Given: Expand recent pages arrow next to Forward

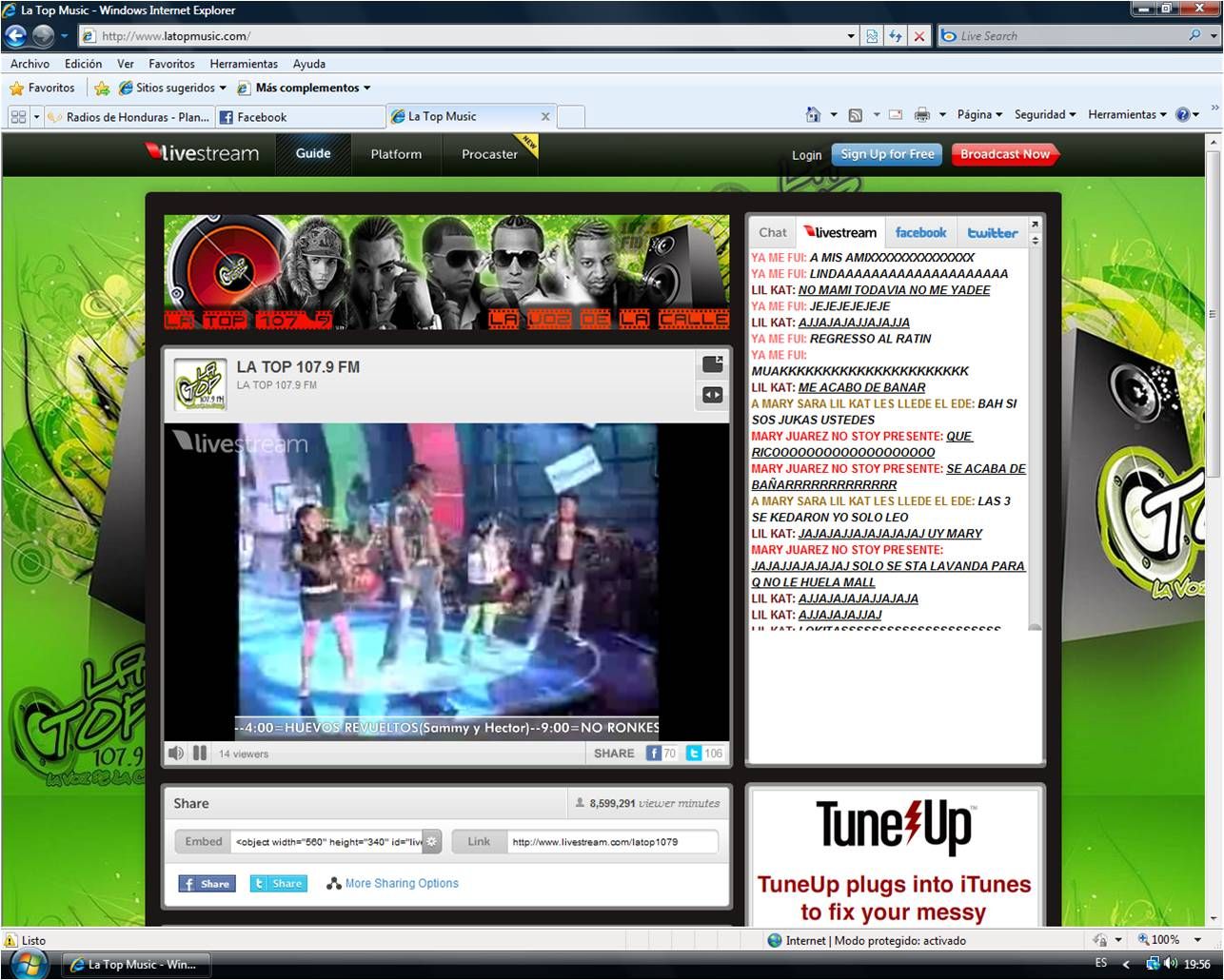Looking at the screenshot, I should [x=65, y=36].
